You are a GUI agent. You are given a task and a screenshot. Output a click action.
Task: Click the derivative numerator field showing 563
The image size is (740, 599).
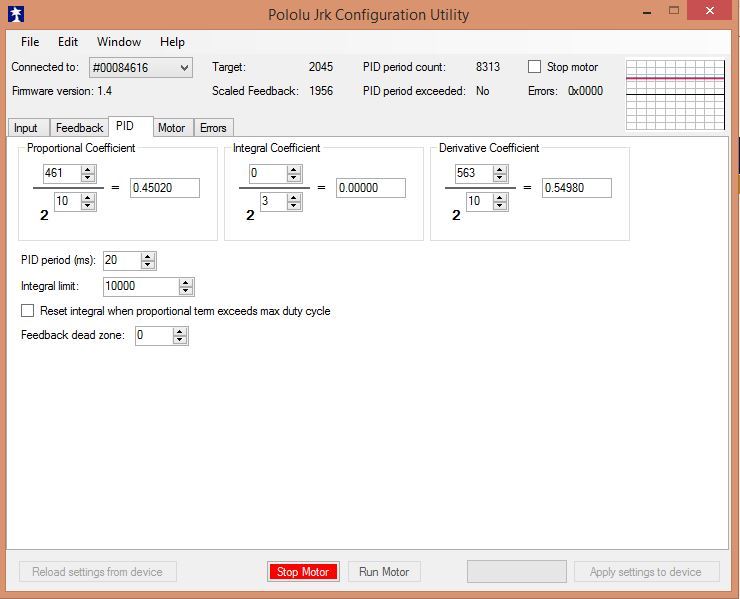(x=474, y=173)
